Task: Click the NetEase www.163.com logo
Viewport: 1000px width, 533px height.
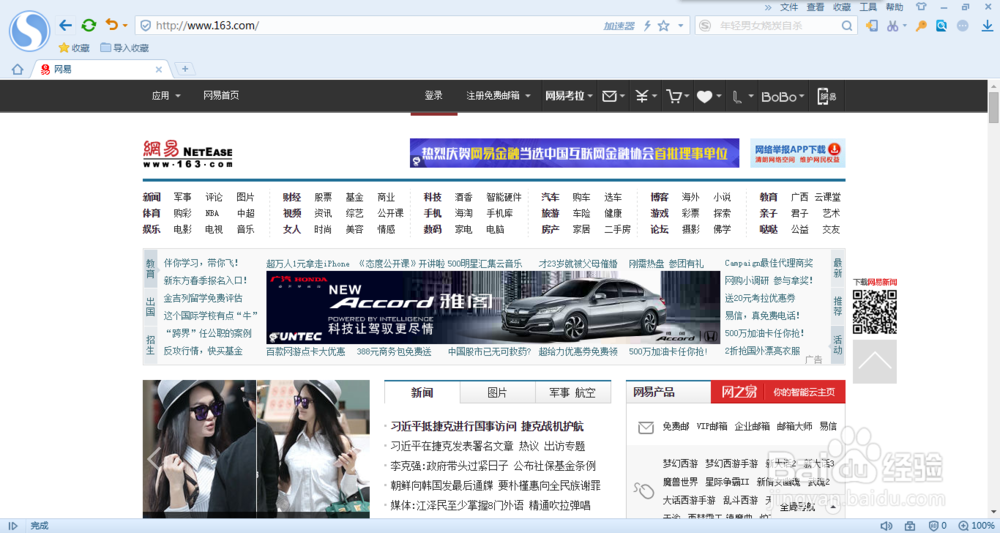Action: coord(188,154)
